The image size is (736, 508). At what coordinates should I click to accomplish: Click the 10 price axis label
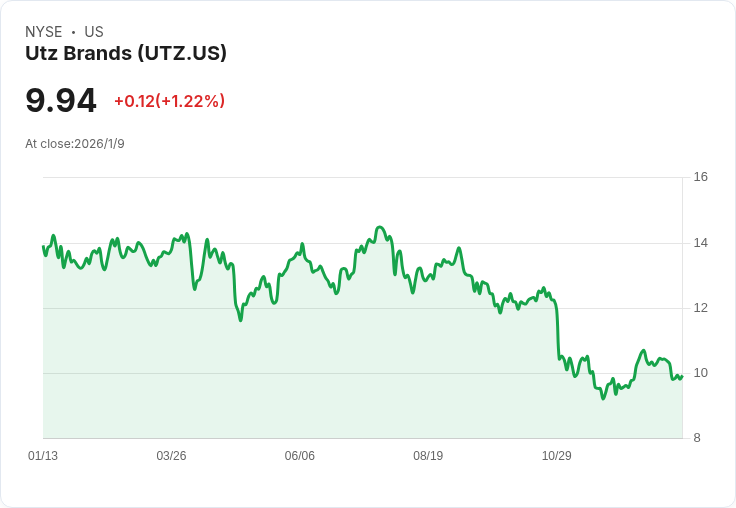(701, 373)
